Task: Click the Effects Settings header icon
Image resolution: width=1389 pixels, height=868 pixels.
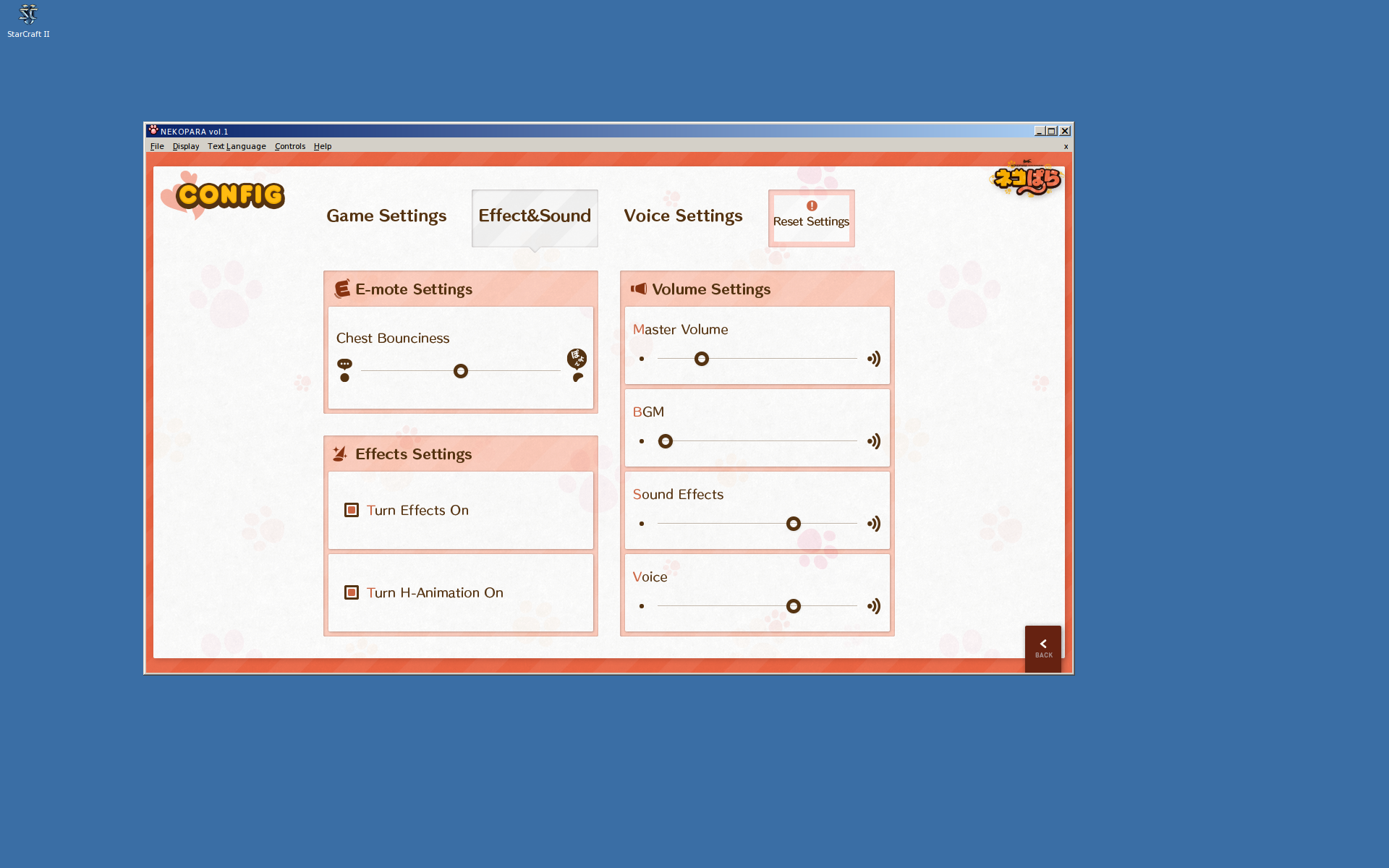Action: (340, 454)
